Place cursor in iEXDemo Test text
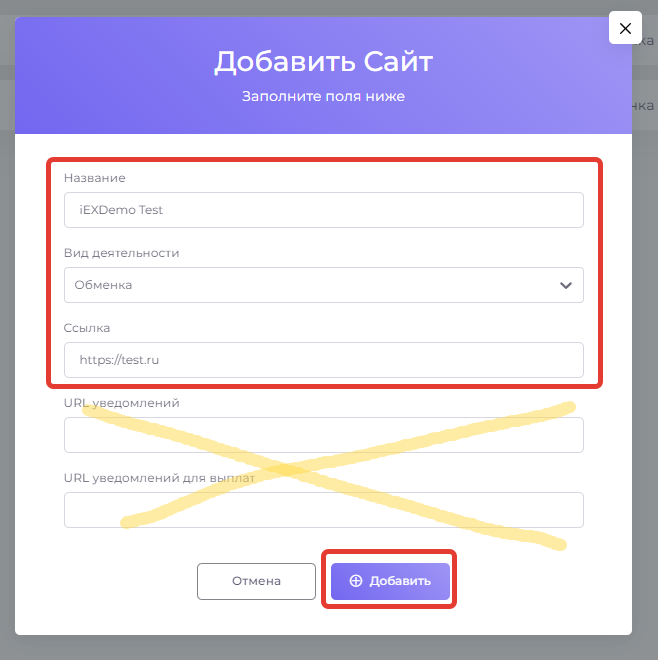 [x=121, y=210]
